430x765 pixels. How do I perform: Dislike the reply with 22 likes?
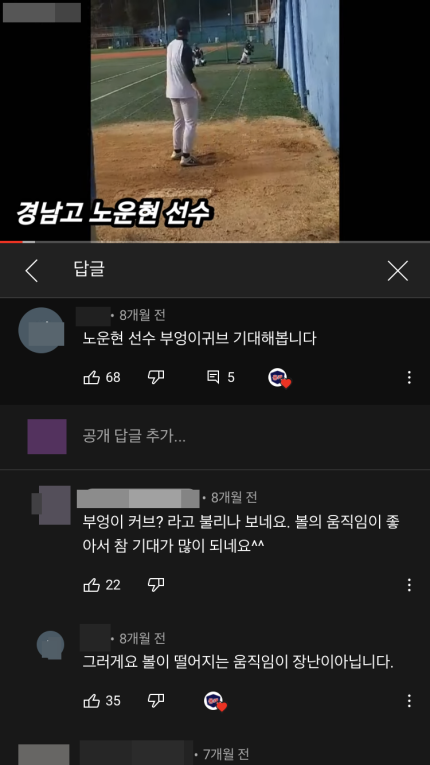(156, 584)
